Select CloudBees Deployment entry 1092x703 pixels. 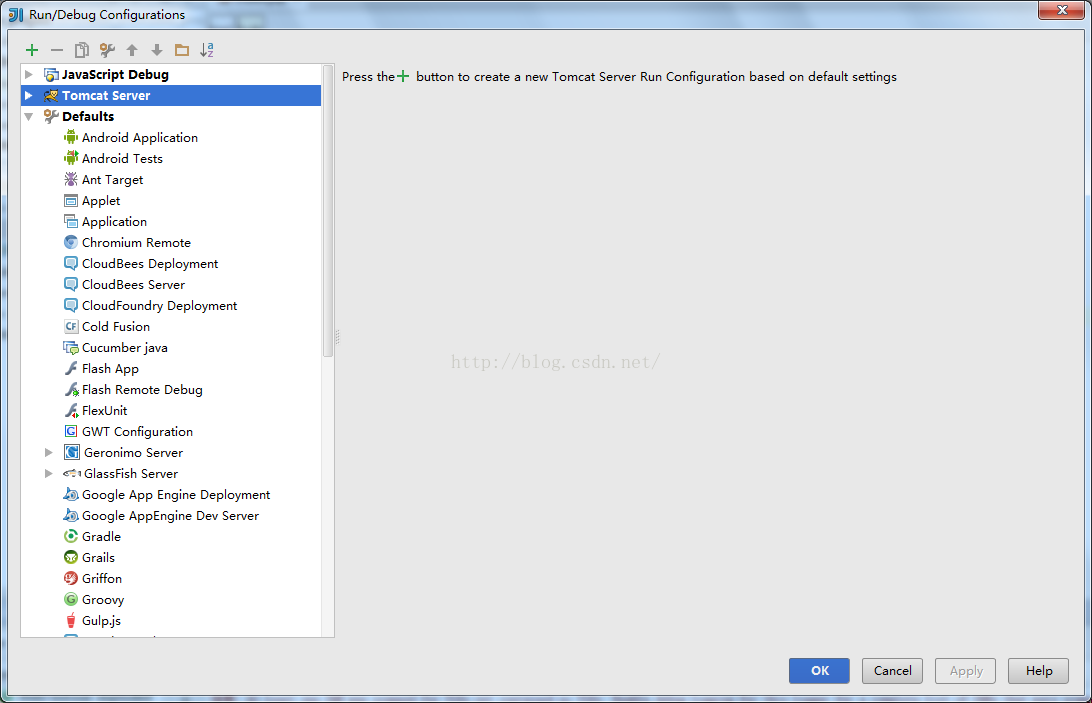click(150, 263)
